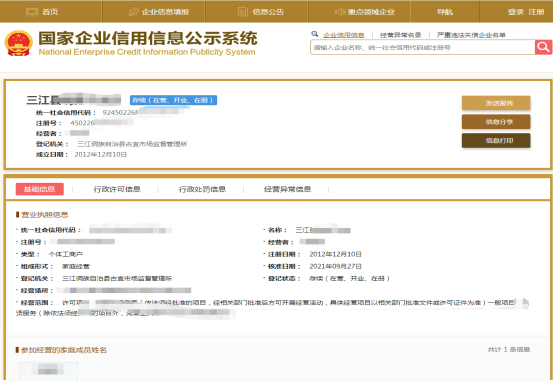Click the small blue magnifier above search box
Screen dimensions: 554x382
click(x=314, y=34)
